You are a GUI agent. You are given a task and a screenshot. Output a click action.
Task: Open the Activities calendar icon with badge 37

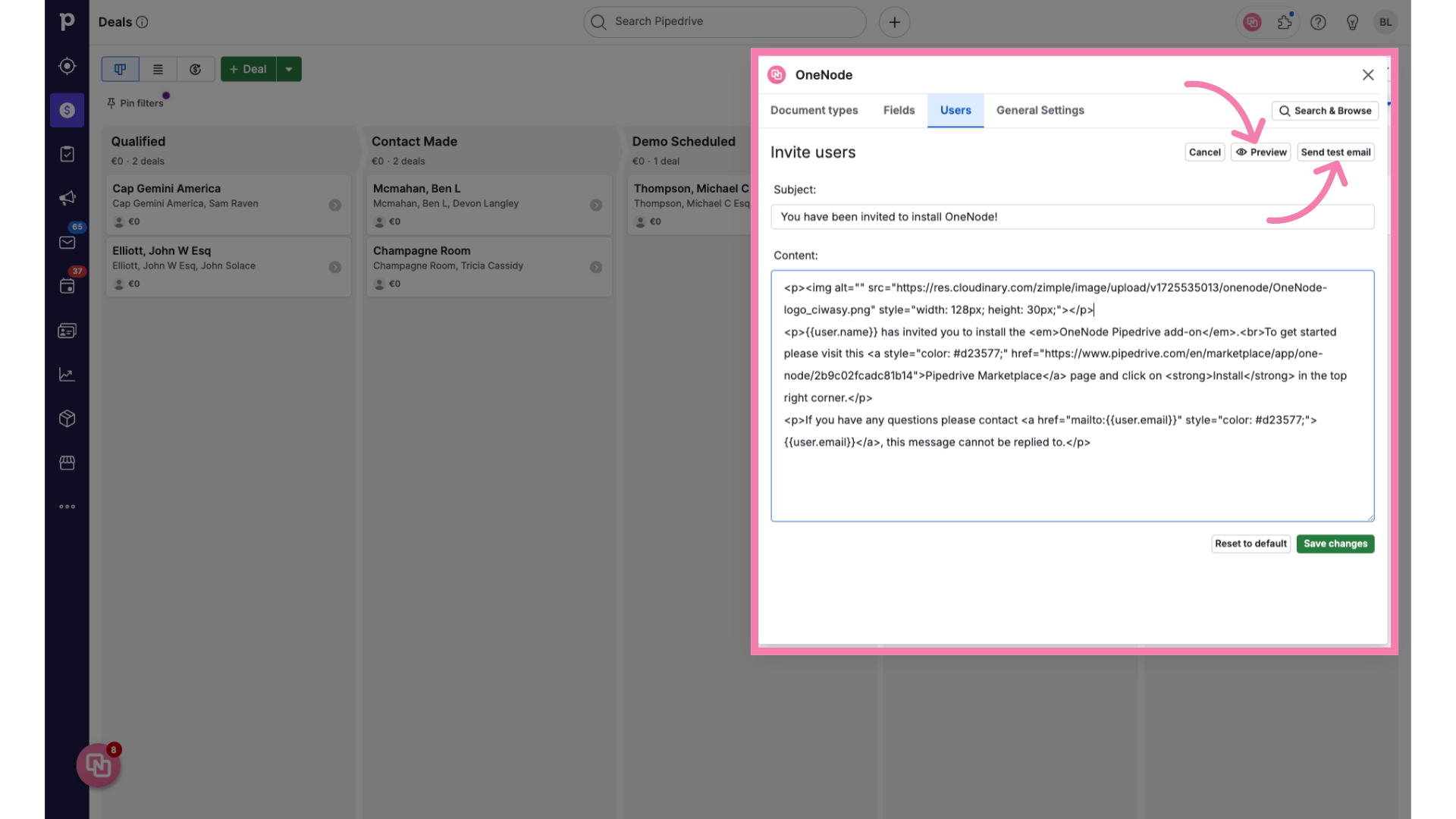[67, 286]
